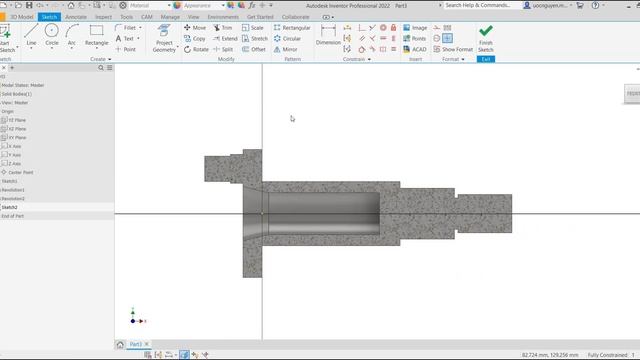Switch to the View tab
Screen dimensions: 640x360
point(193,17)
